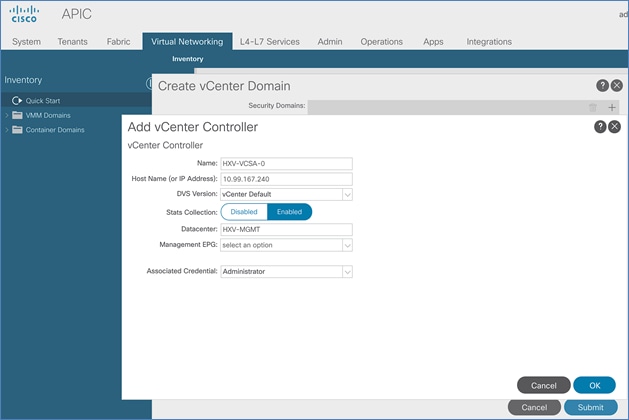Set Stats Collection to Disabled
Image resolution: width=629 pixels, height=420 pixels.
tap(244, 212)
